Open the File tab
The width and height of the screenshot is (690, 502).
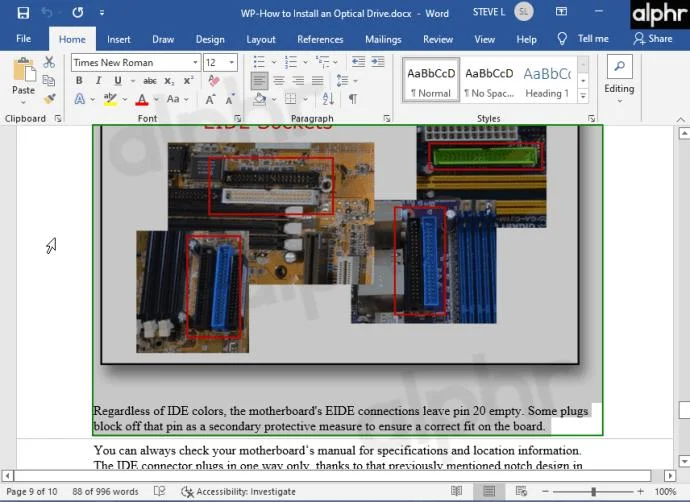[x=23, y=39]
